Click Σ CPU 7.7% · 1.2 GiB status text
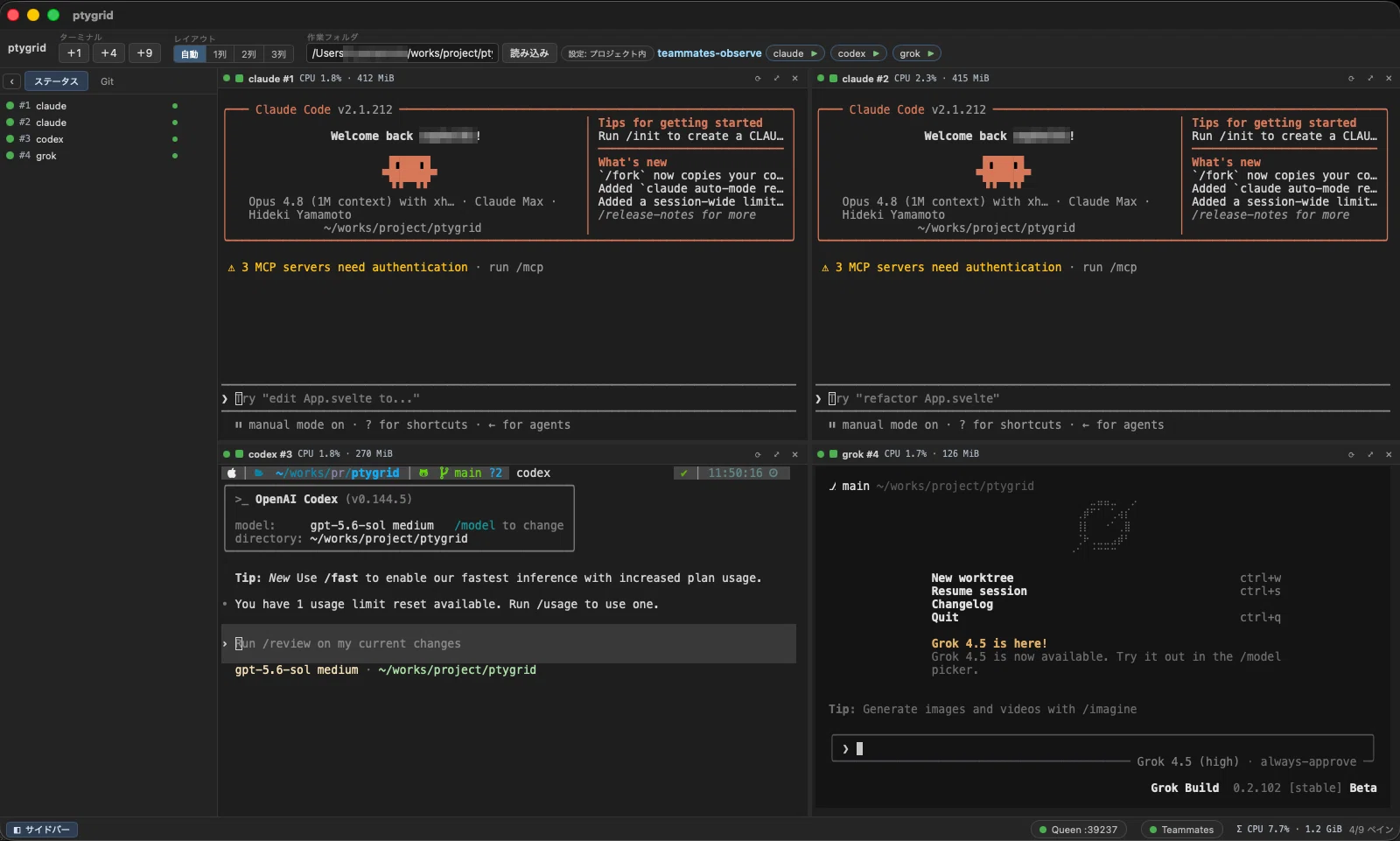This screenshot has width=1400, height=841. tap(1289, 829)
